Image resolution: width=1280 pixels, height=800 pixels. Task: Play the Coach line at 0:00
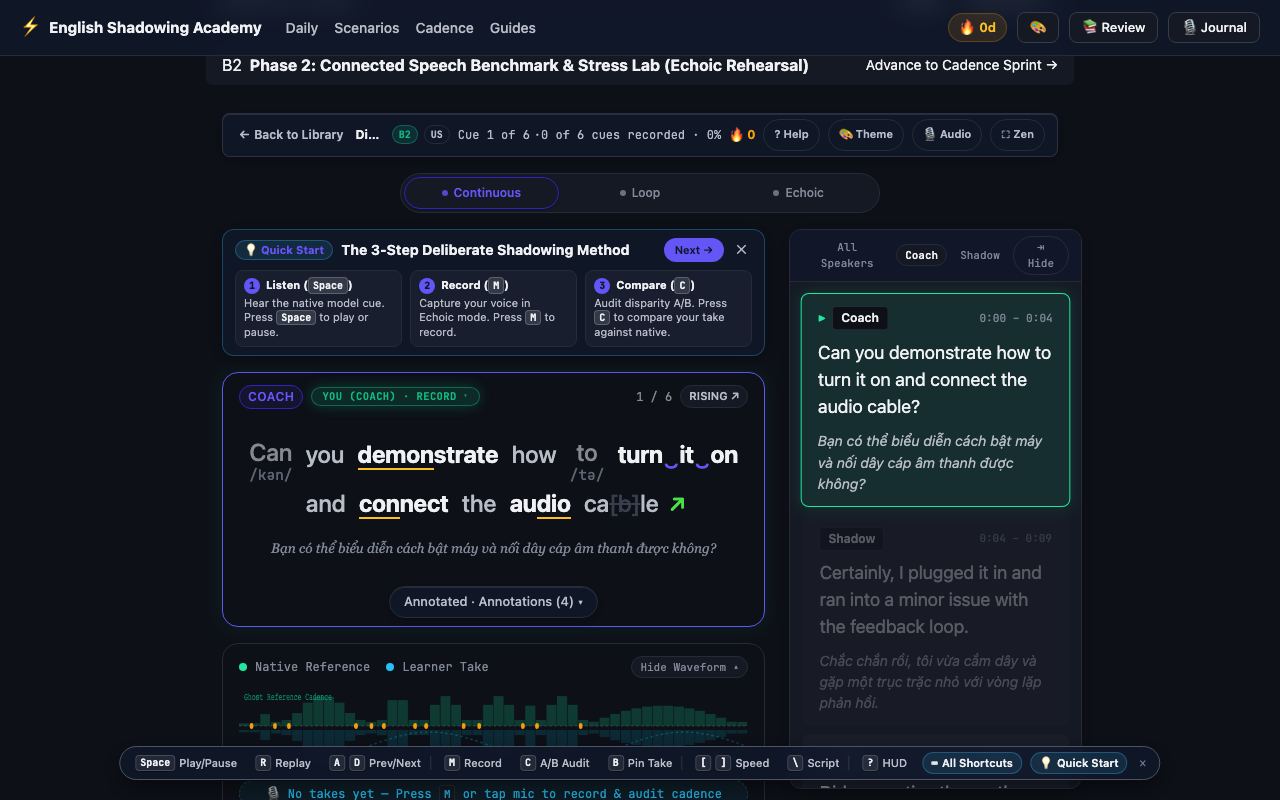click(935, 400)
